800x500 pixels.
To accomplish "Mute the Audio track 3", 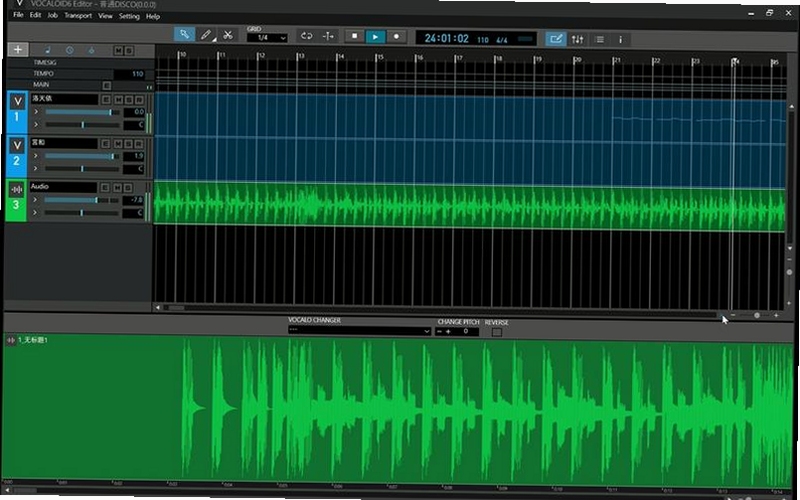I will 117,188.
